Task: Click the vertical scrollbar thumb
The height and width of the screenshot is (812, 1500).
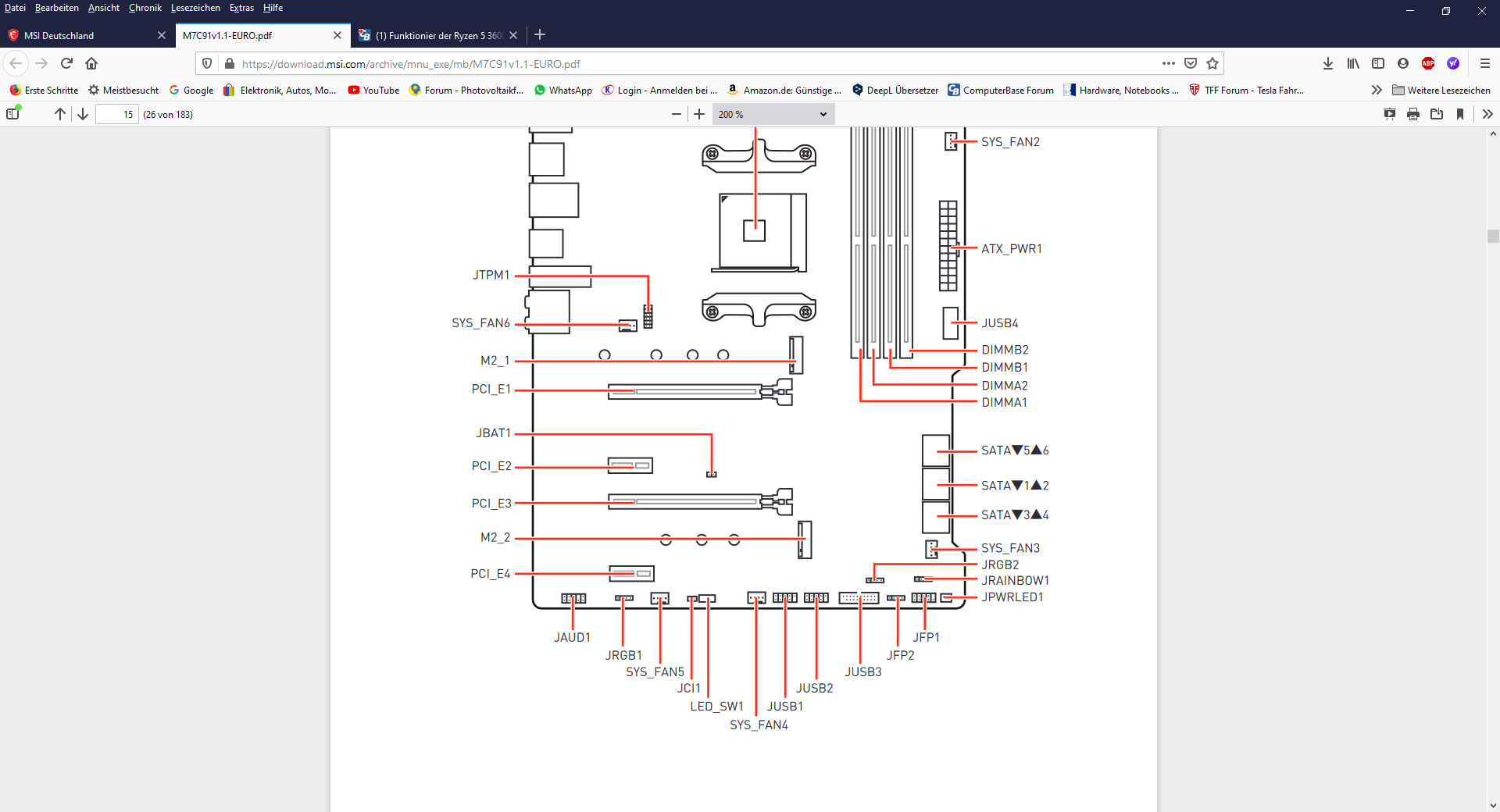Action: point(1493,236)
